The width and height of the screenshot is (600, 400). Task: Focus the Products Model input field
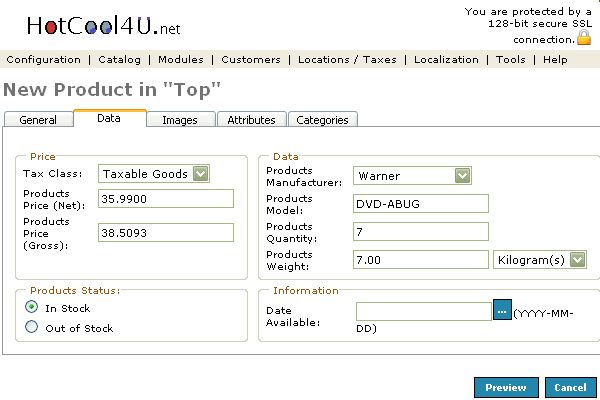tap(420, 204)
